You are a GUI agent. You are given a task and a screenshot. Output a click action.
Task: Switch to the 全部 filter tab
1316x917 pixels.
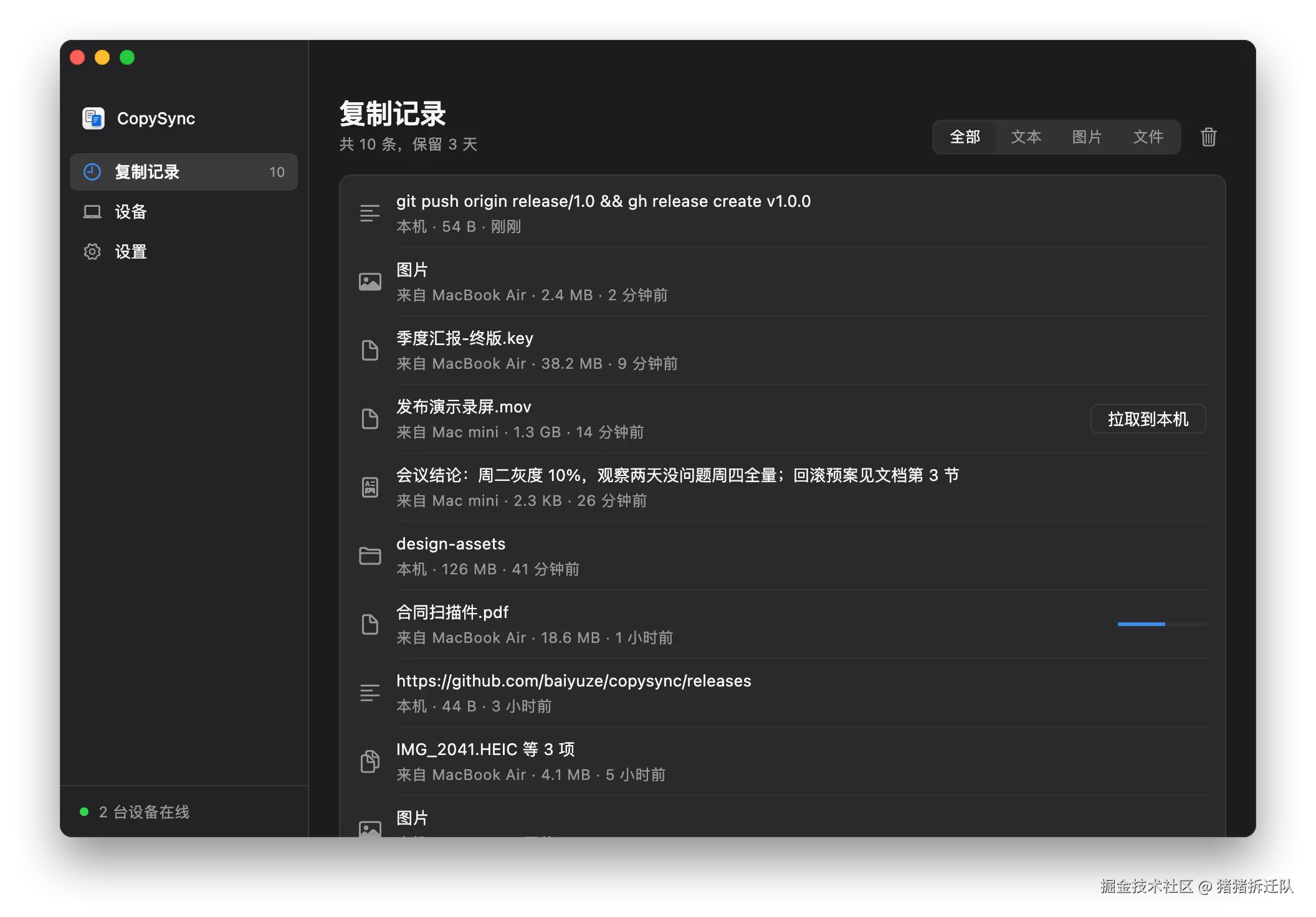point(965,137)
